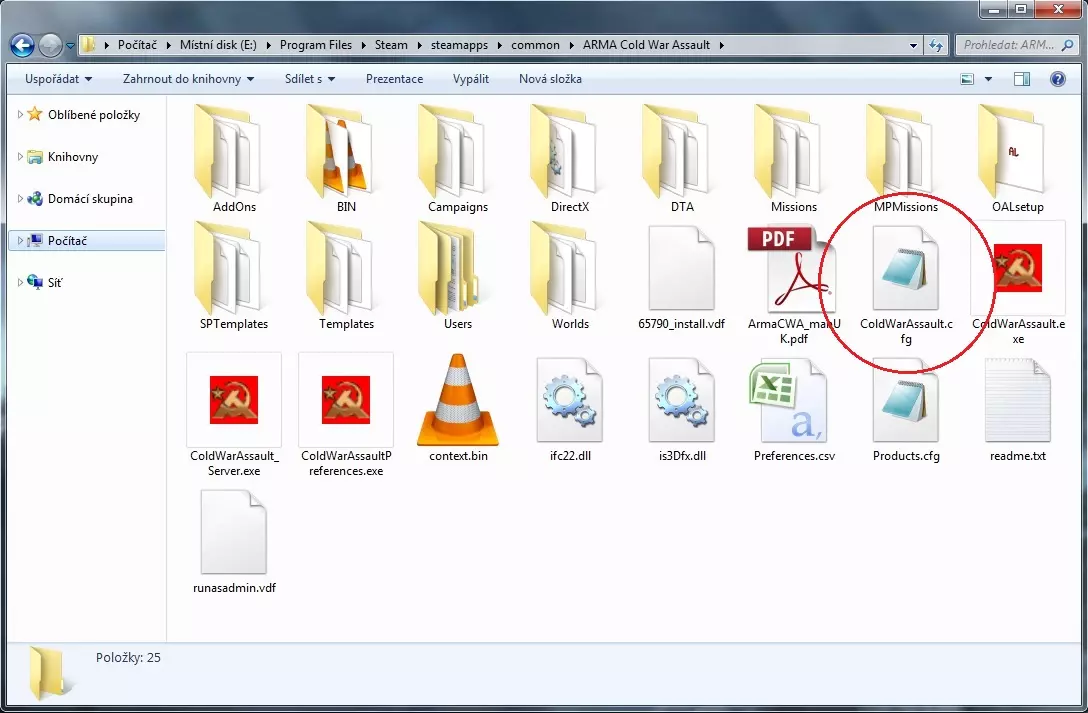The height and width of the screenshot is (713, 1088).
Task: Select the ArmaCWA_manUK.pdf file
Action: [x=794, y=284]
